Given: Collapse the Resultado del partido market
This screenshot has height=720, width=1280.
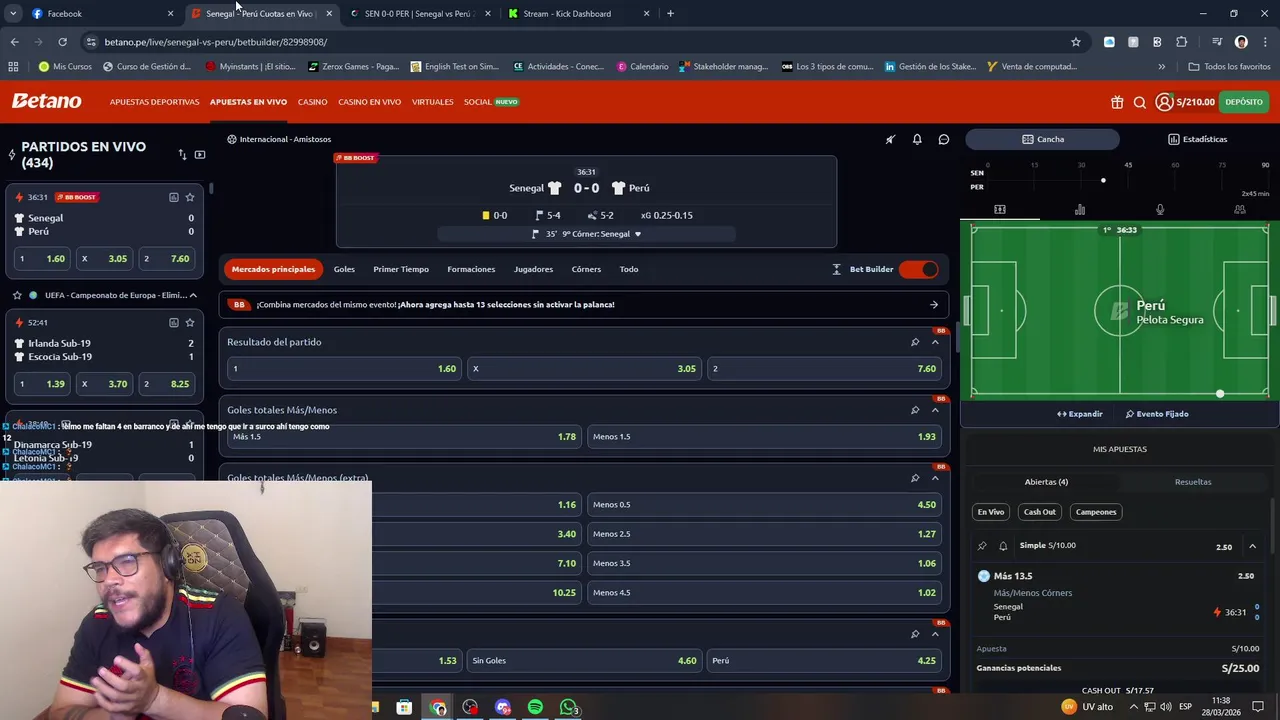Looking at the screenshot, I should click(935, 342).
